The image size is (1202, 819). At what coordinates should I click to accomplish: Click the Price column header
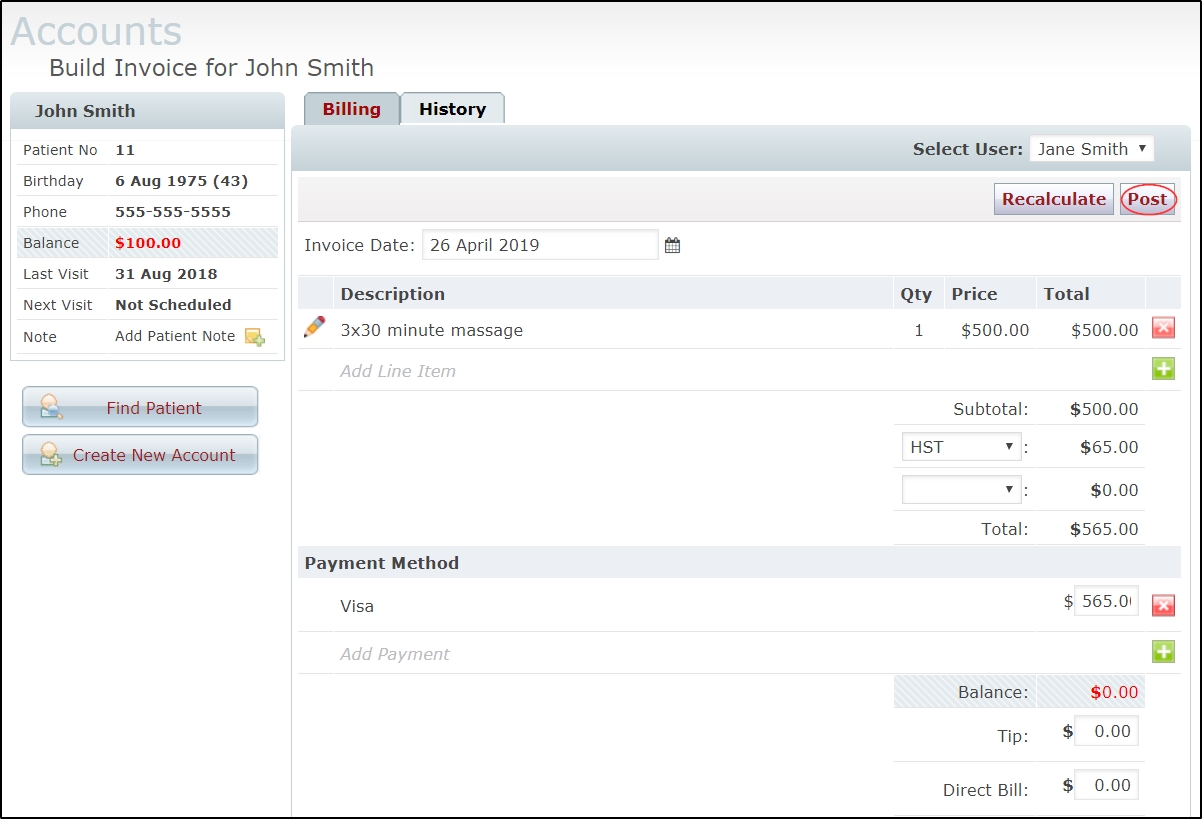tap(974, 294)
